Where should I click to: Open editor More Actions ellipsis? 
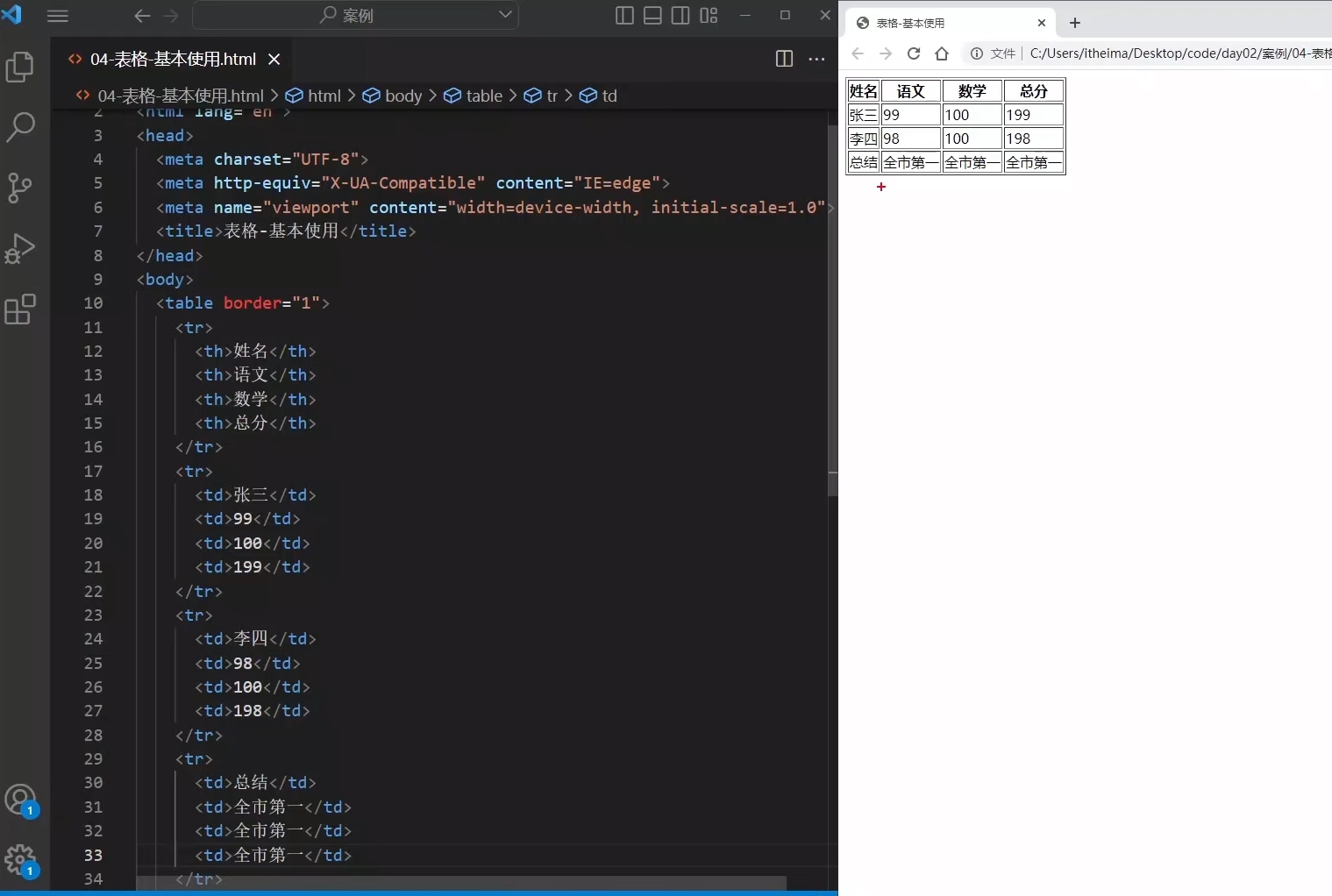[x=816, y=59]
